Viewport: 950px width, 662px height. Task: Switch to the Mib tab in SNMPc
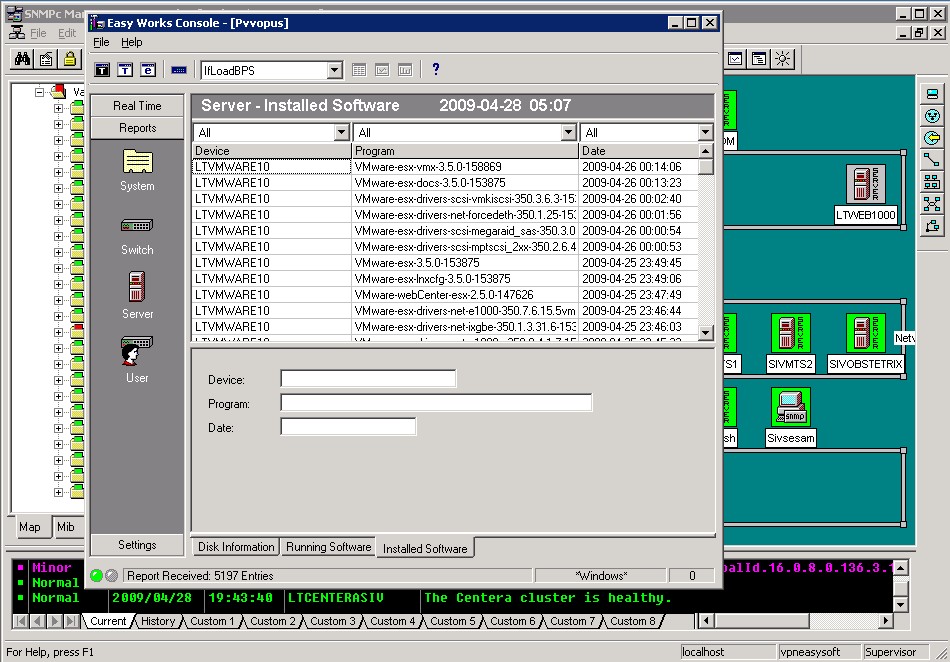click(x=65, y=527)
